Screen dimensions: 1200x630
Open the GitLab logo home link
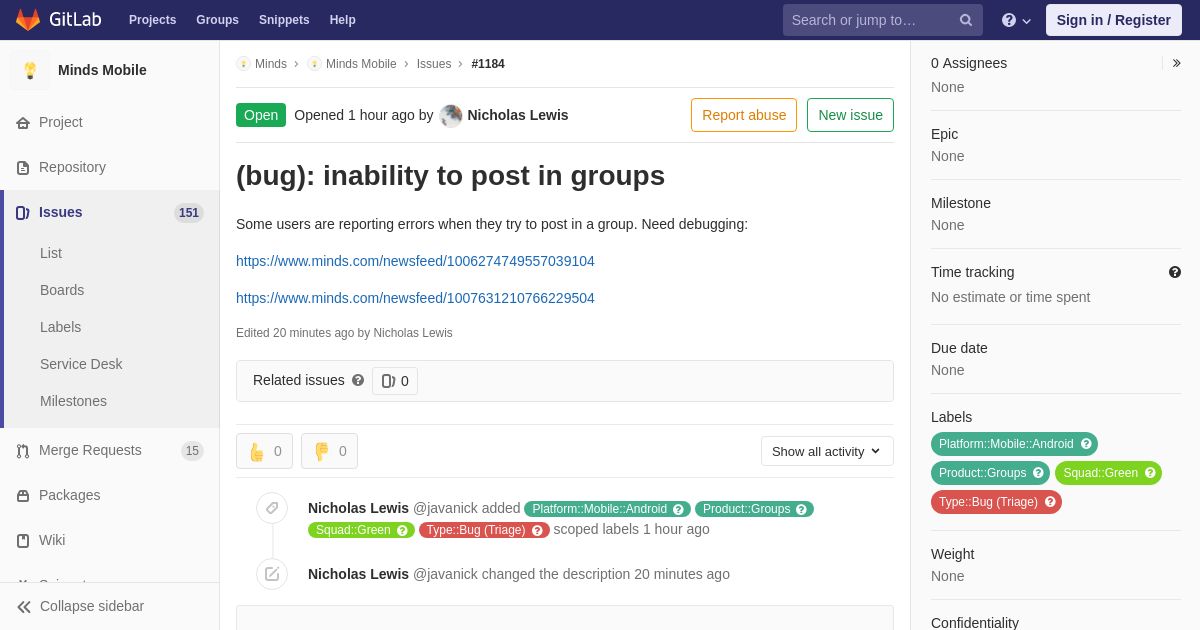tap(57, 20)
